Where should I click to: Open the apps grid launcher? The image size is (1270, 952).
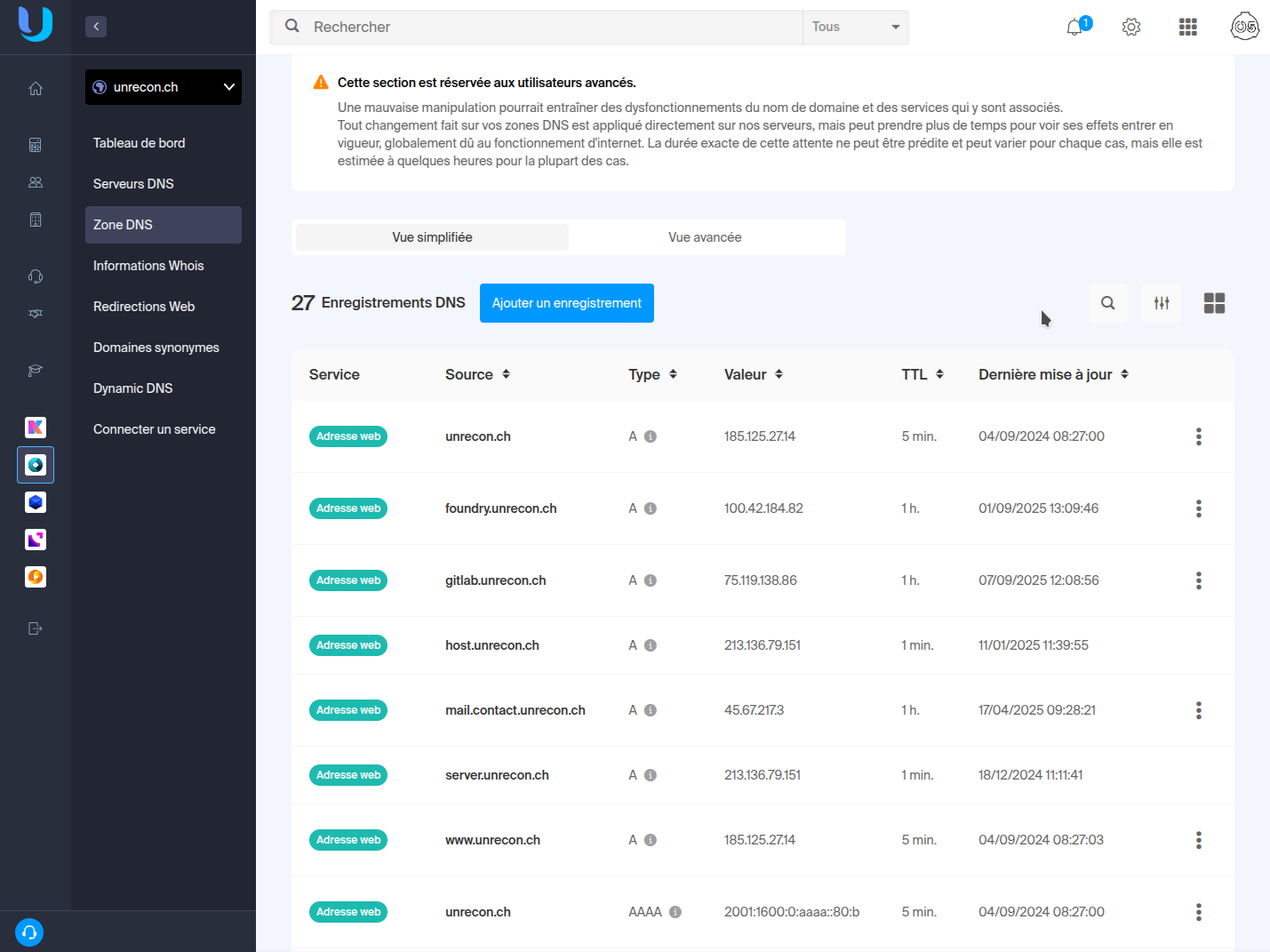coord(1188,27)
